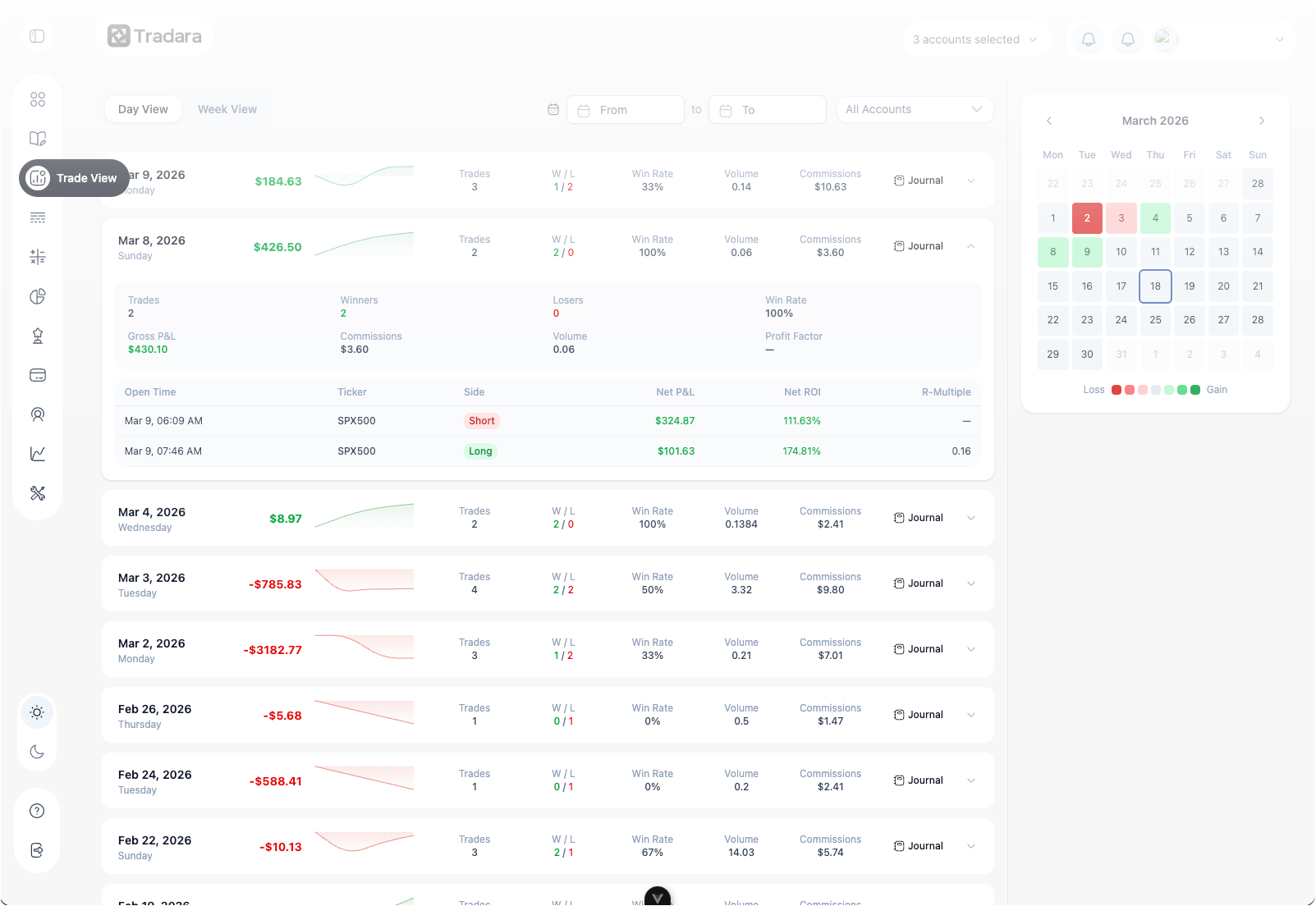Click the logout icon in sidebar

pyautogui.click(x=37, y=850)
